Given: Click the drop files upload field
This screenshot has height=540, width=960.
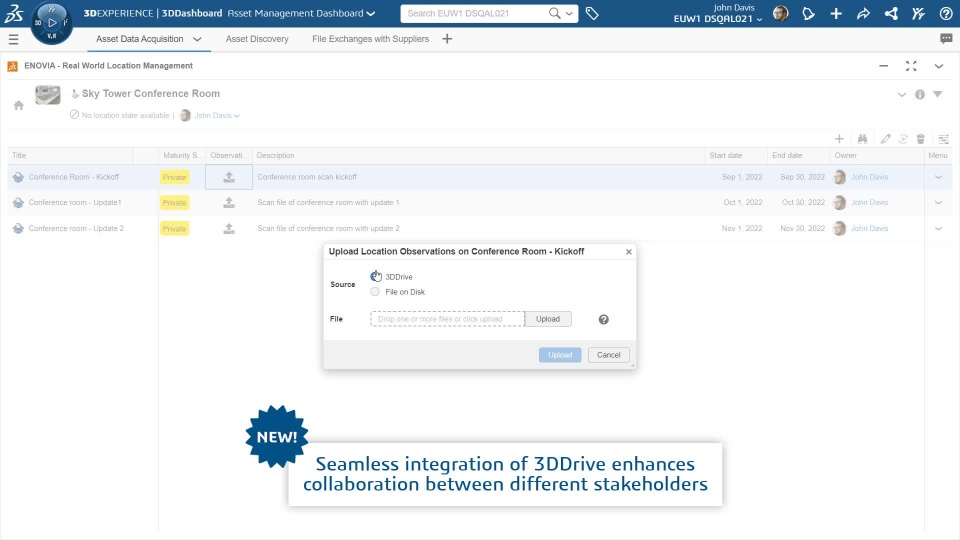Looking at the screenshot, I should (448, 319).
